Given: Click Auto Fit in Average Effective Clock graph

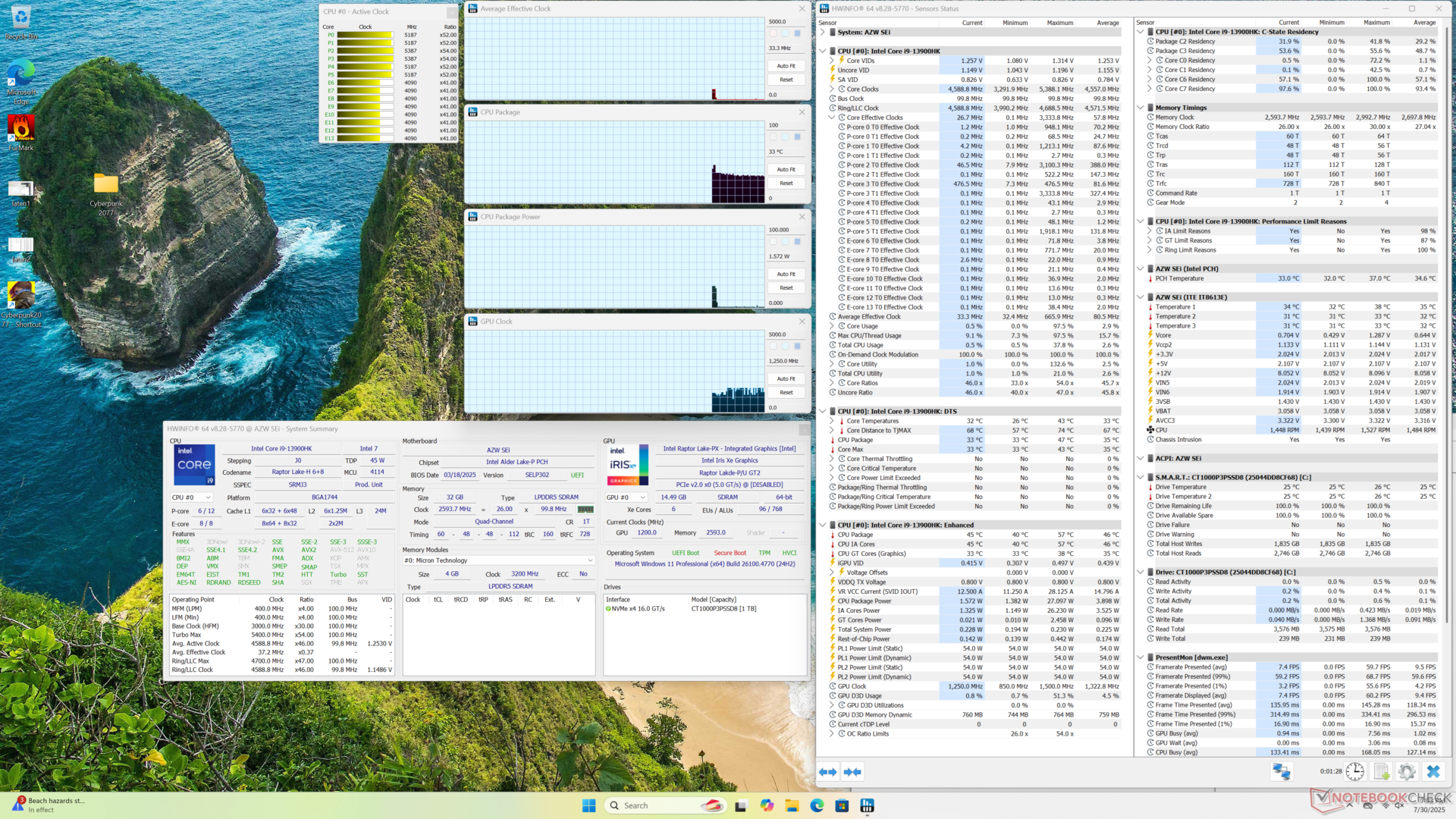Looking at the screenshot, I should point(786,66).
